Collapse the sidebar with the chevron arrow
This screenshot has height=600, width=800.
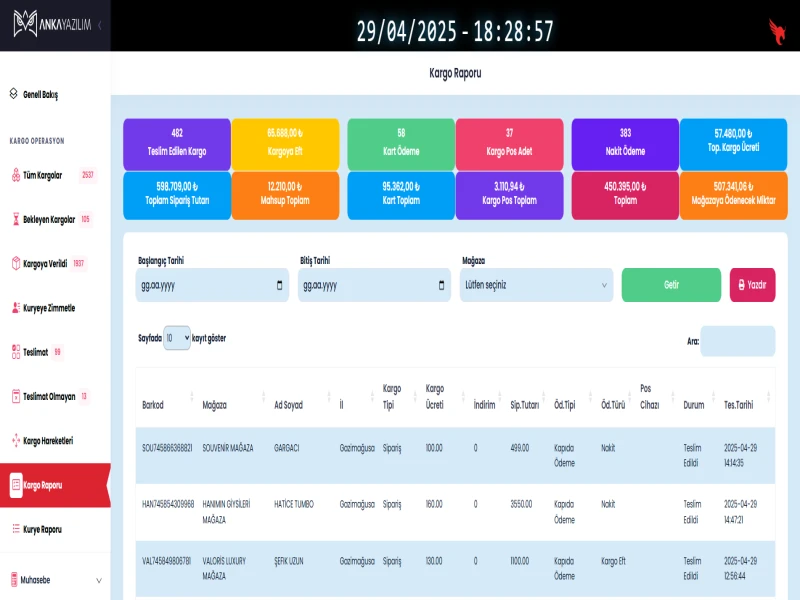tap(99, 23)
